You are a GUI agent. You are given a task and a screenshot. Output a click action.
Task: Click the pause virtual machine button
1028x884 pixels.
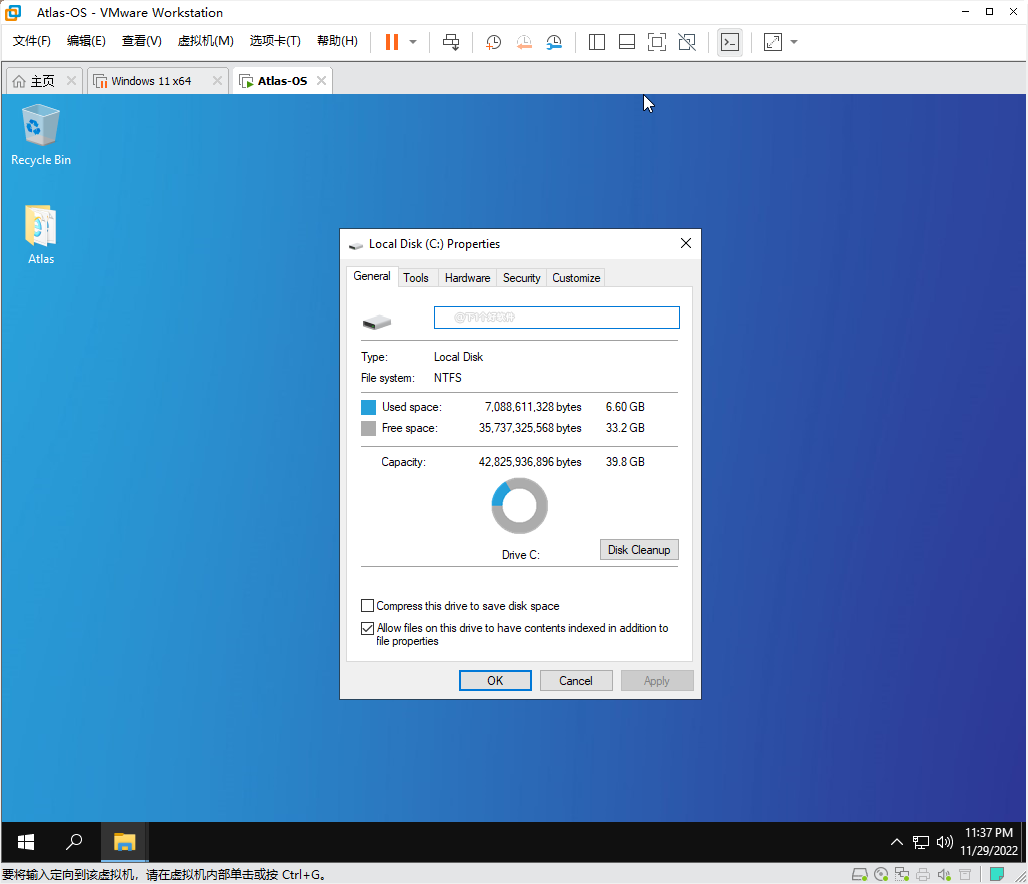(x=391, y=42)
